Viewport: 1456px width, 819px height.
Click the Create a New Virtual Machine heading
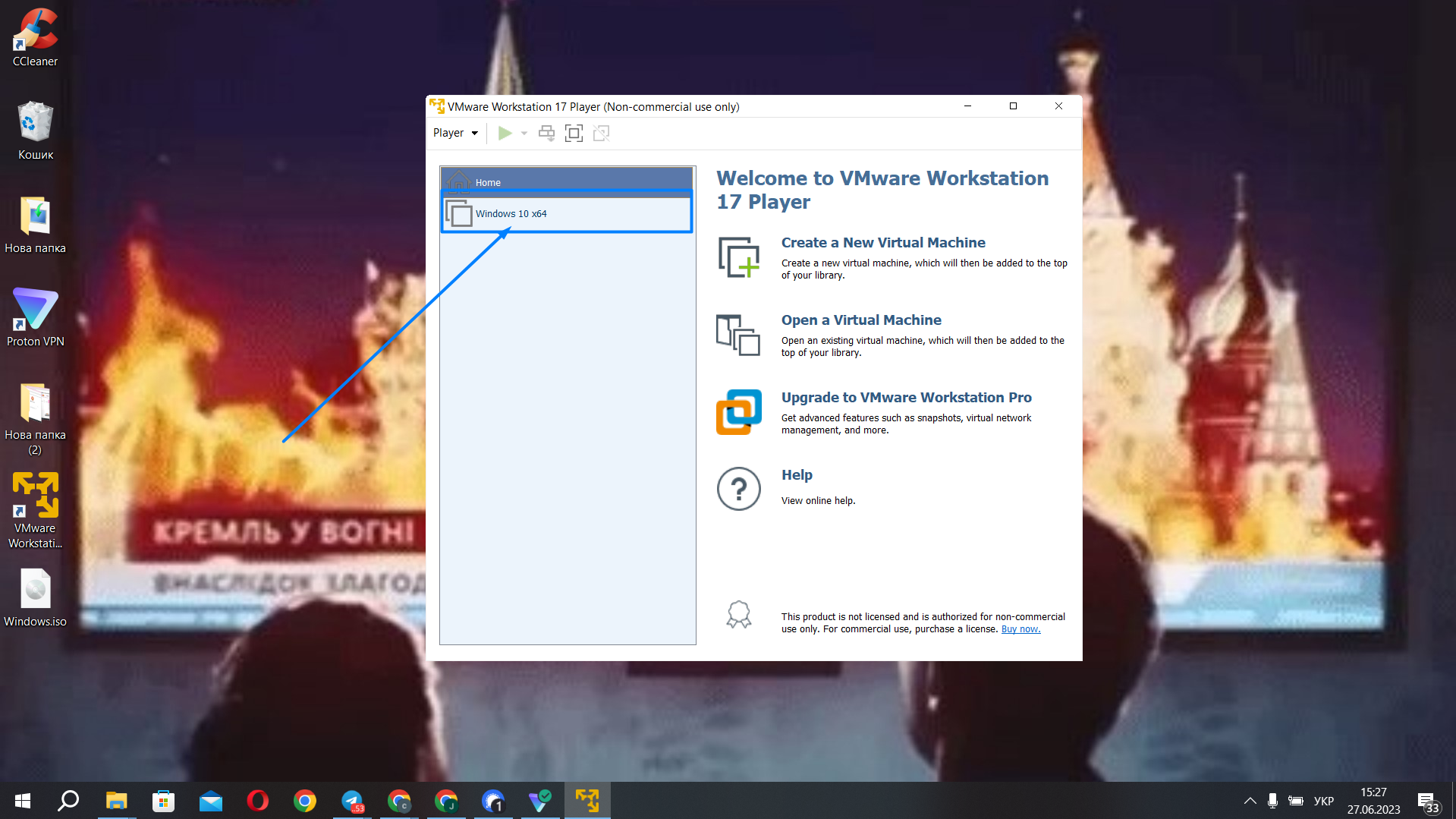pyautogui.click(x=883, y=243)
